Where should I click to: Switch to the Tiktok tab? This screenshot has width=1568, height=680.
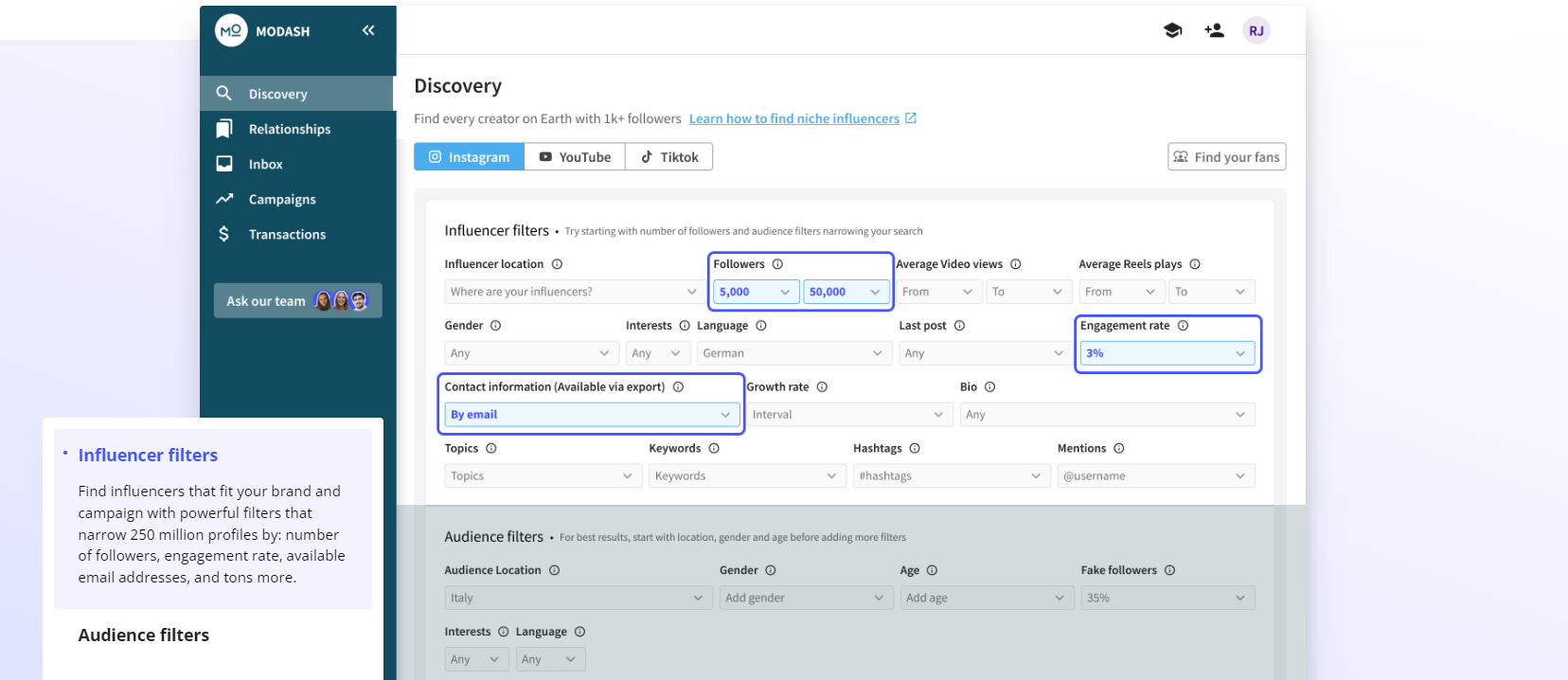pyautogui.click(x=669, y=157)
